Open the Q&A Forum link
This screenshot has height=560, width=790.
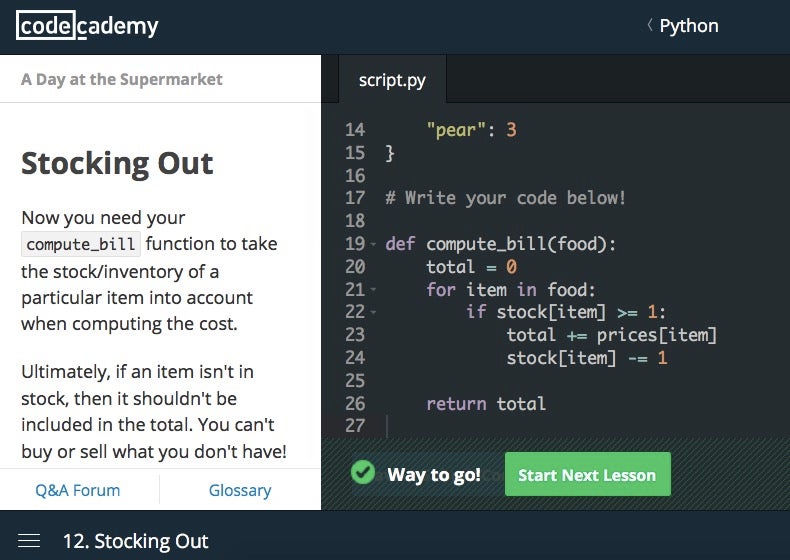pos(77,490)
